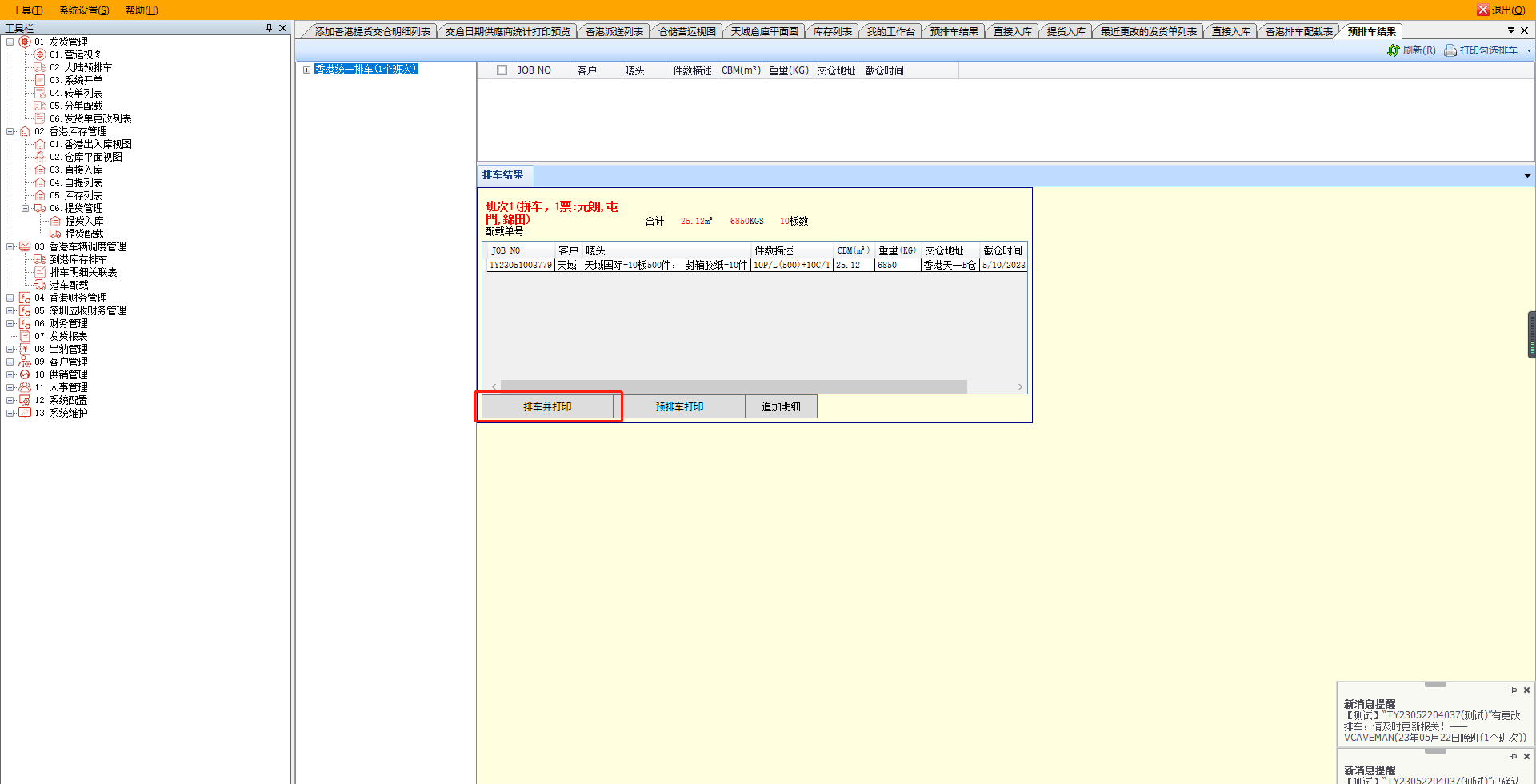Pin the 工具栏 sidebar panel
Screen dimensions: 1536x784
point(269,28)
